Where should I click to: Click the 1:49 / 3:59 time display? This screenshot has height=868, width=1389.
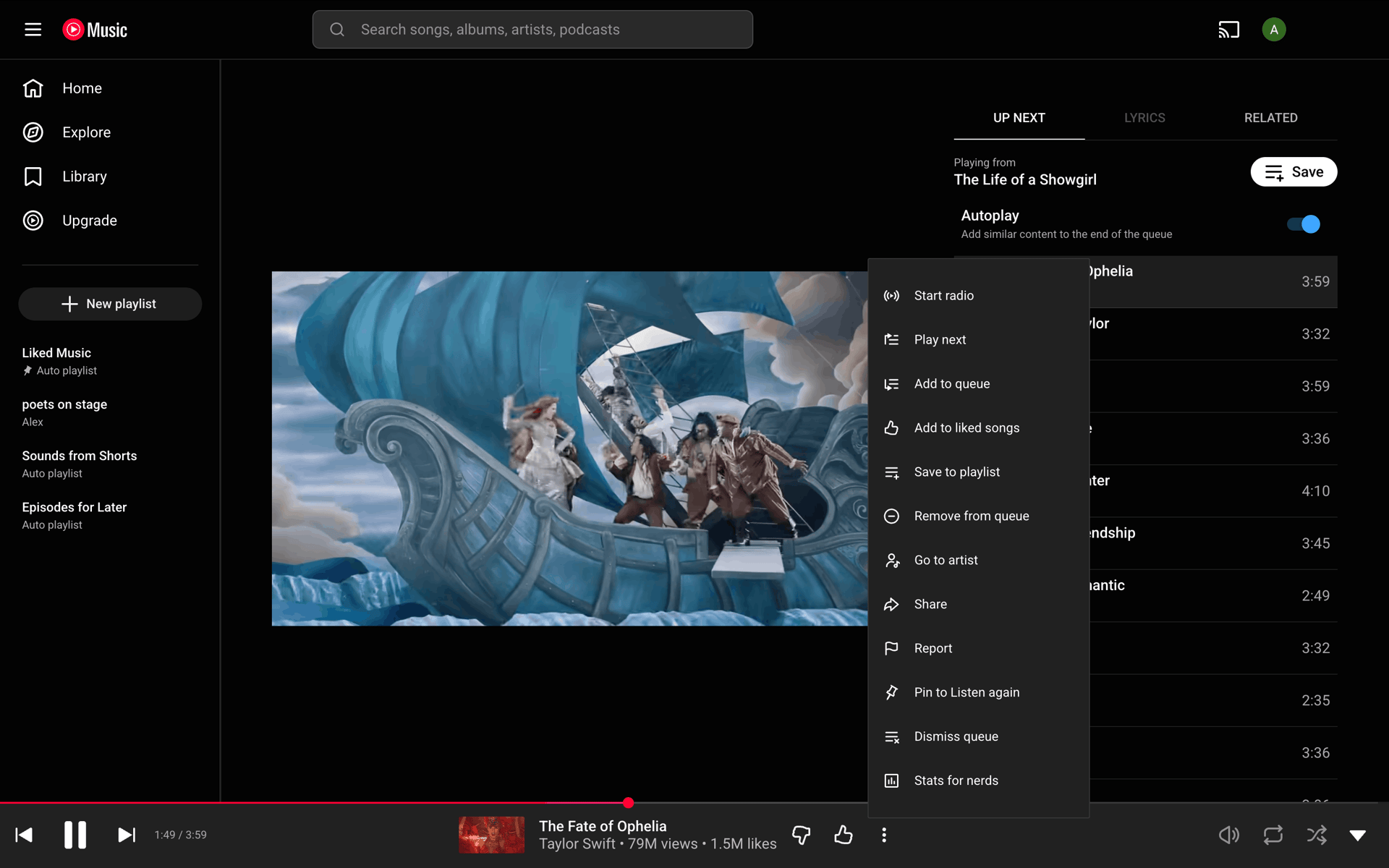coord(180,835)
